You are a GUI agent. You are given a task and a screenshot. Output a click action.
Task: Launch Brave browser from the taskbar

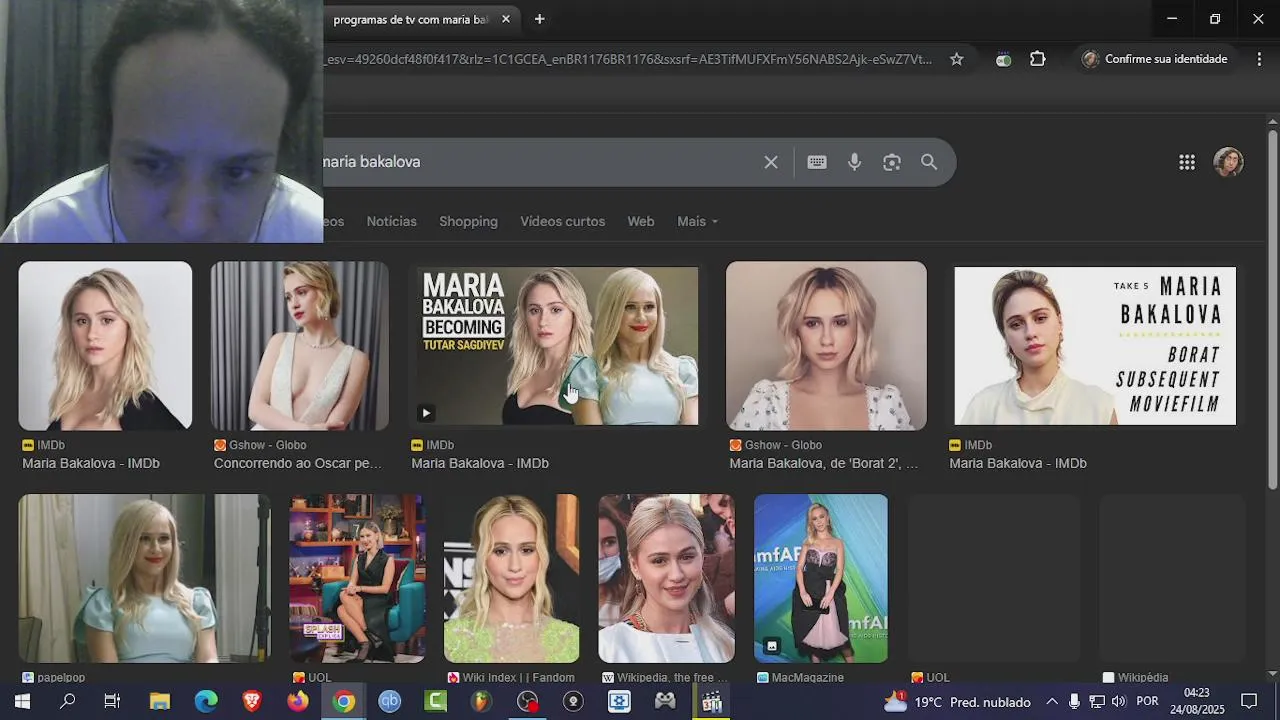click(x=252, y=701)
